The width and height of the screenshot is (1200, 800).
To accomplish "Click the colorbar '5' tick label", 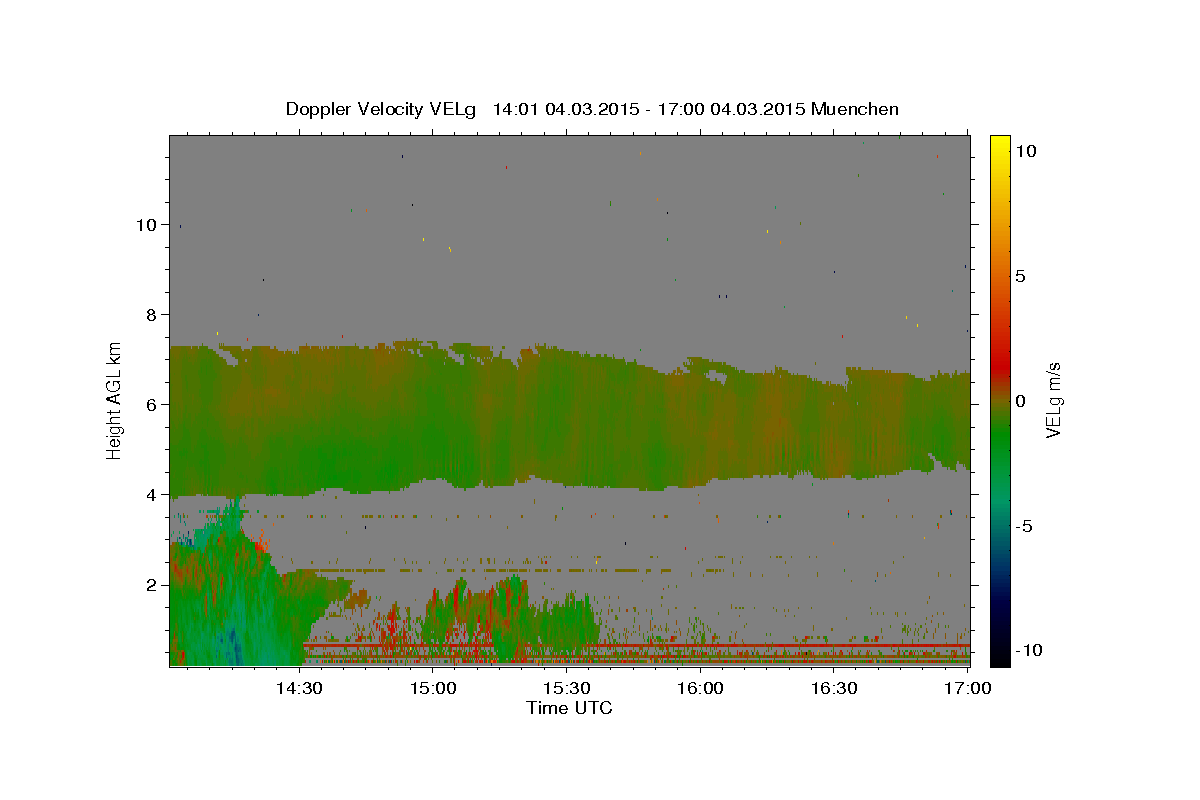I will pyautogui.click(x=1020, y=276).
